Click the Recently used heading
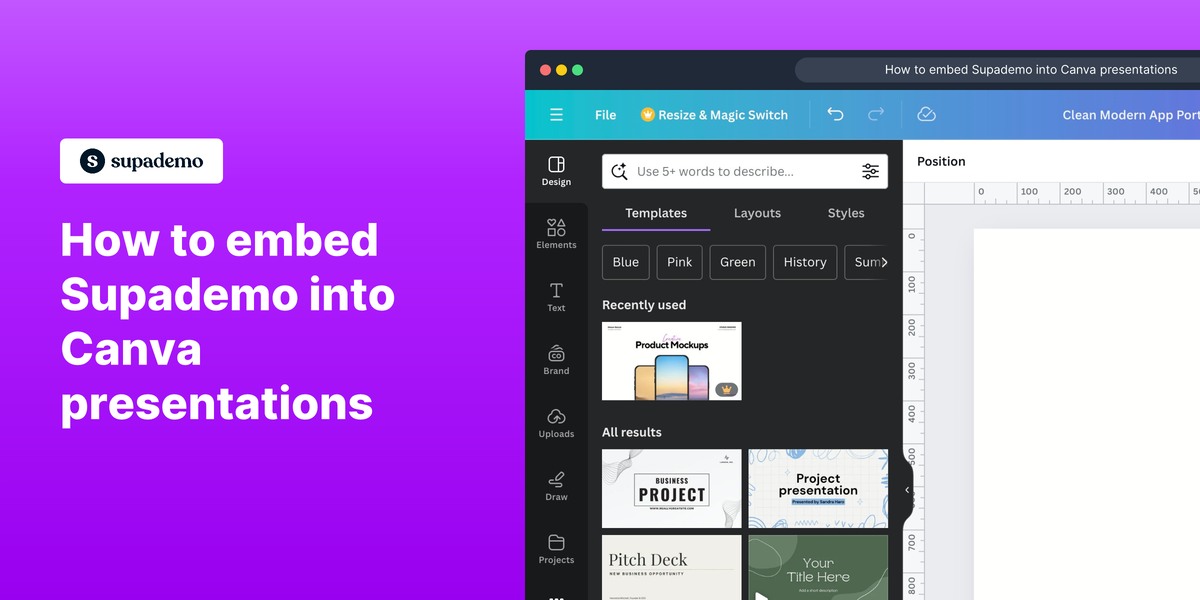 (x=644, y=305)
